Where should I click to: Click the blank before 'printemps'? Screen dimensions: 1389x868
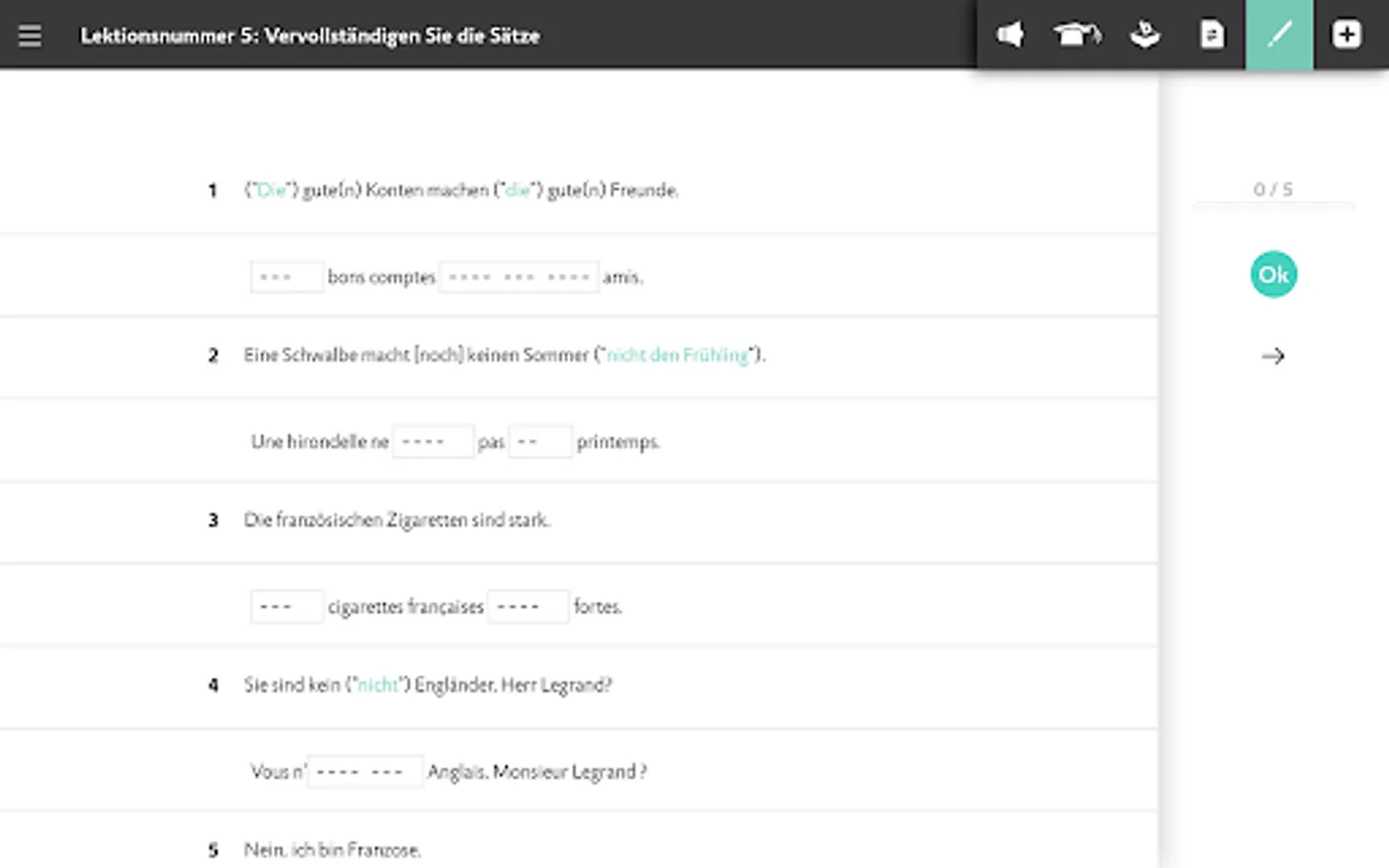[x=540, y=442]
